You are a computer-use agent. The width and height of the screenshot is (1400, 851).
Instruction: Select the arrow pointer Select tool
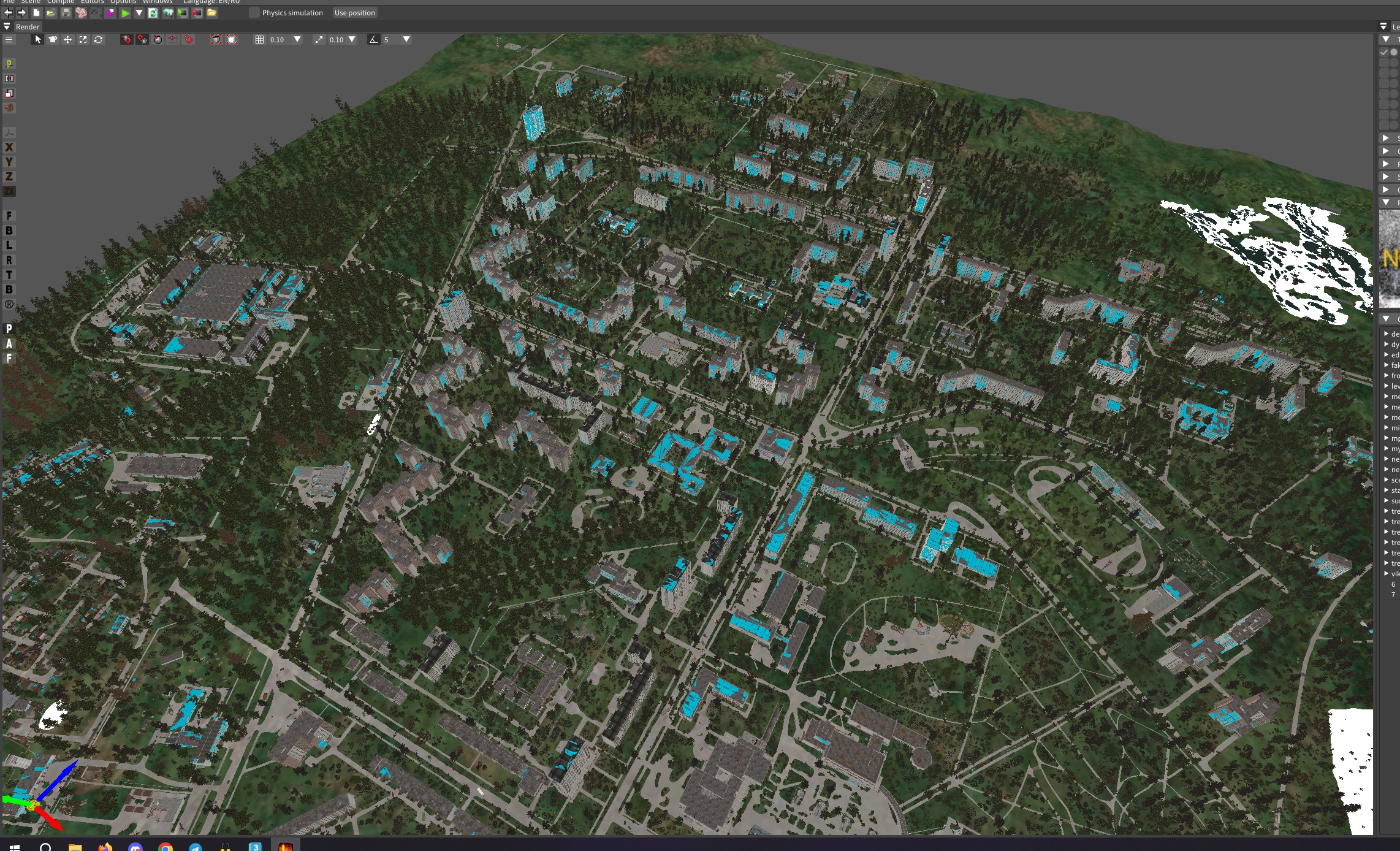click(x=38, y=39)
